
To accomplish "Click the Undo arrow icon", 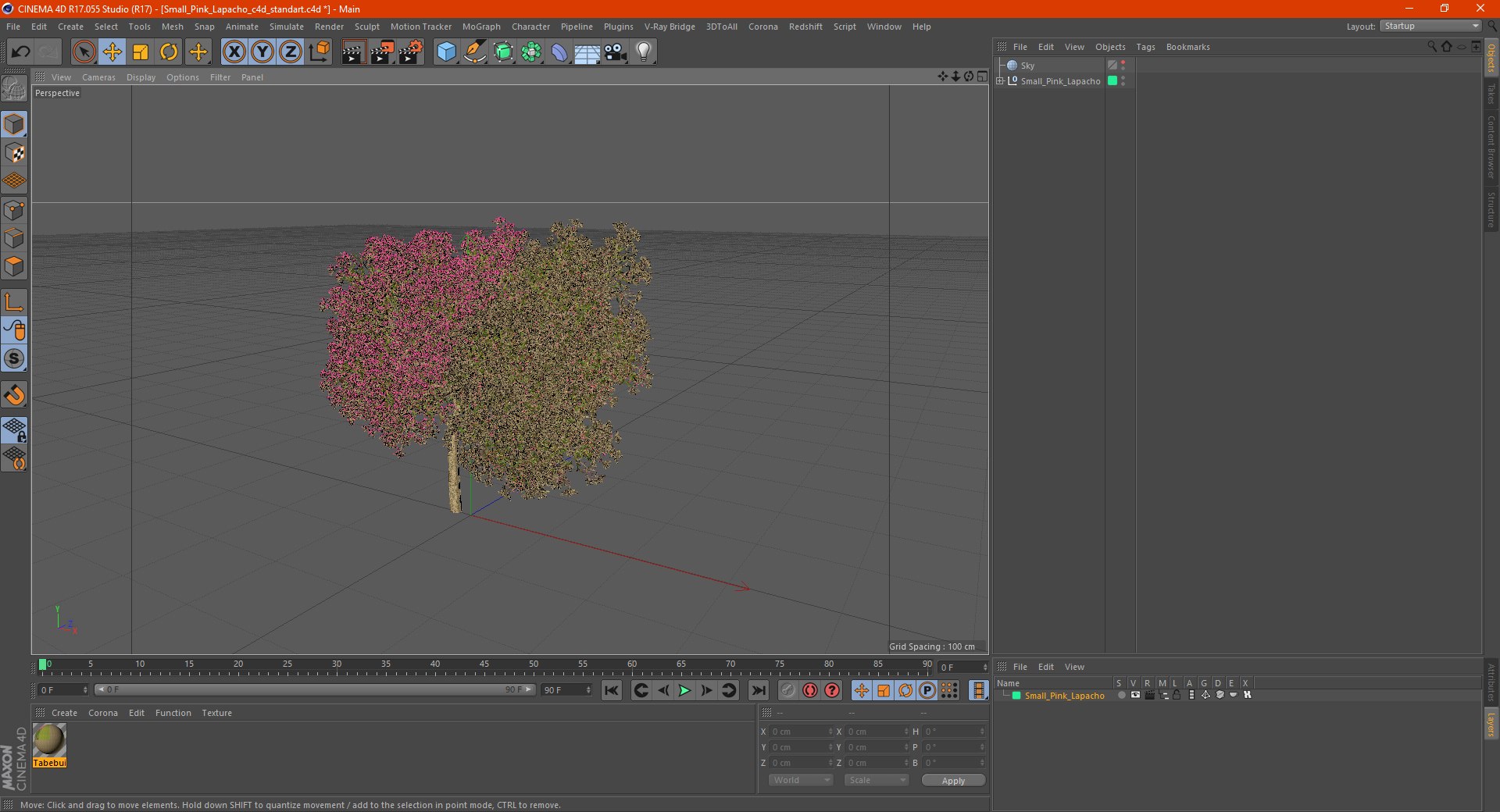I will 20,52.
